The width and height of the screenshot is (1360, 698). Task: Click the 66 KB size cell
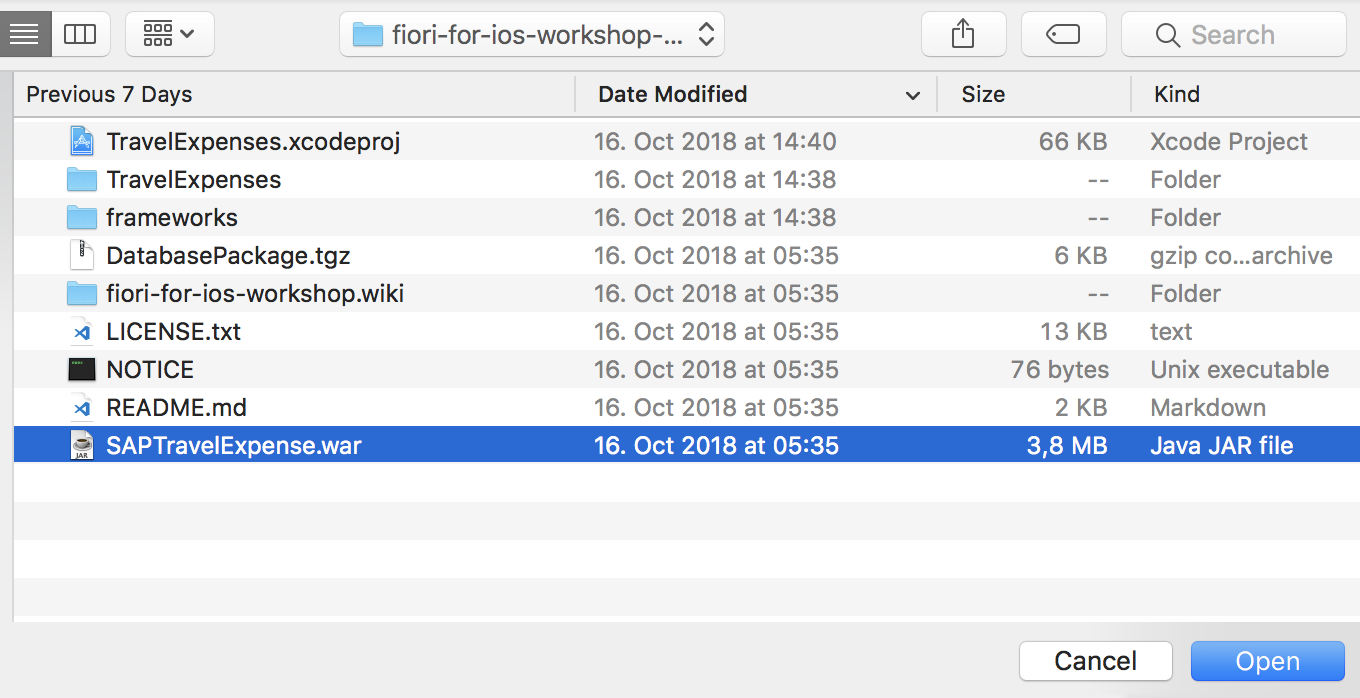point(1073,142)
